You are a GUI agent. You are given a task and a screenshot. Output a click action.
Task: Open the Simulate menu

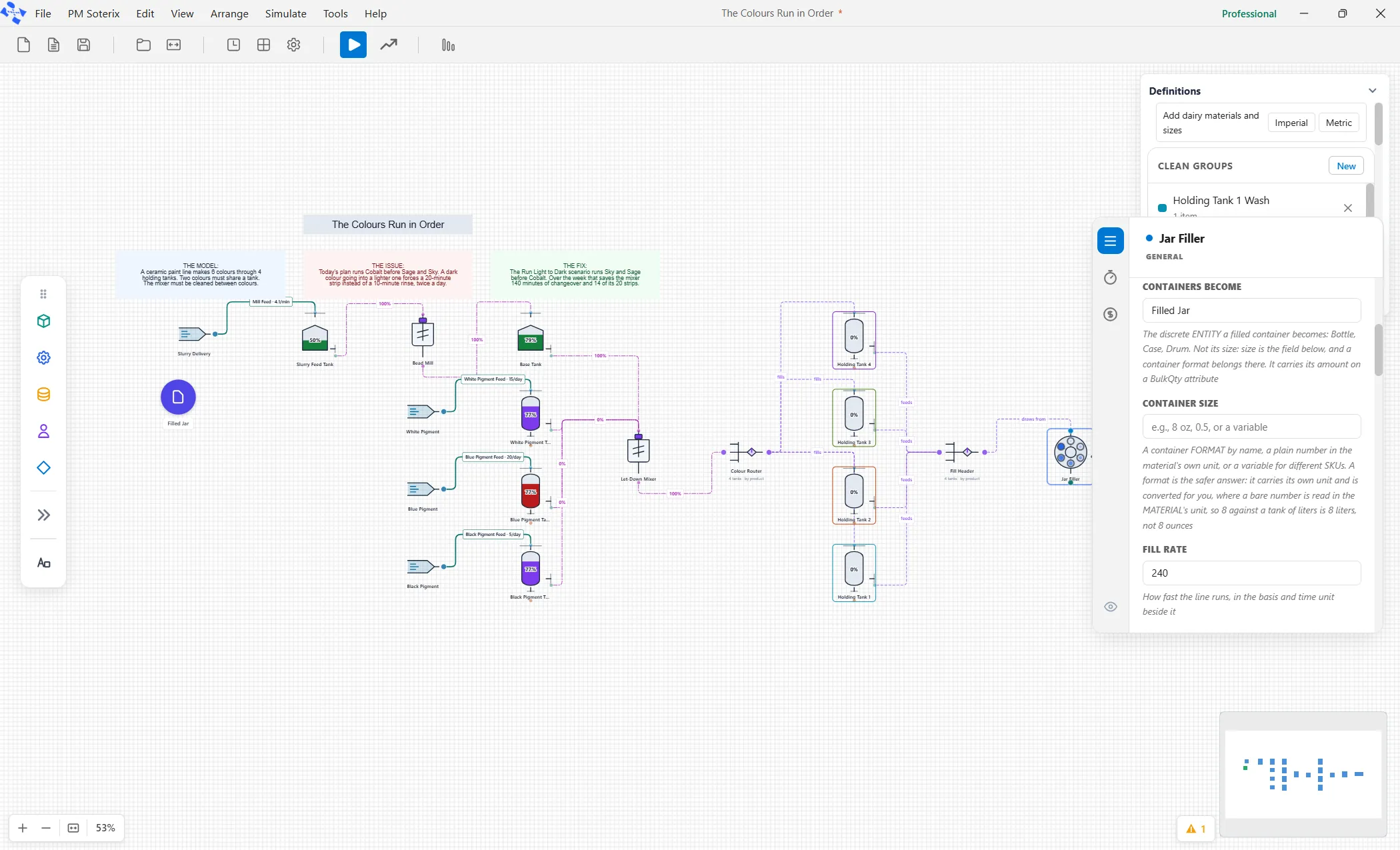point(285,13)
